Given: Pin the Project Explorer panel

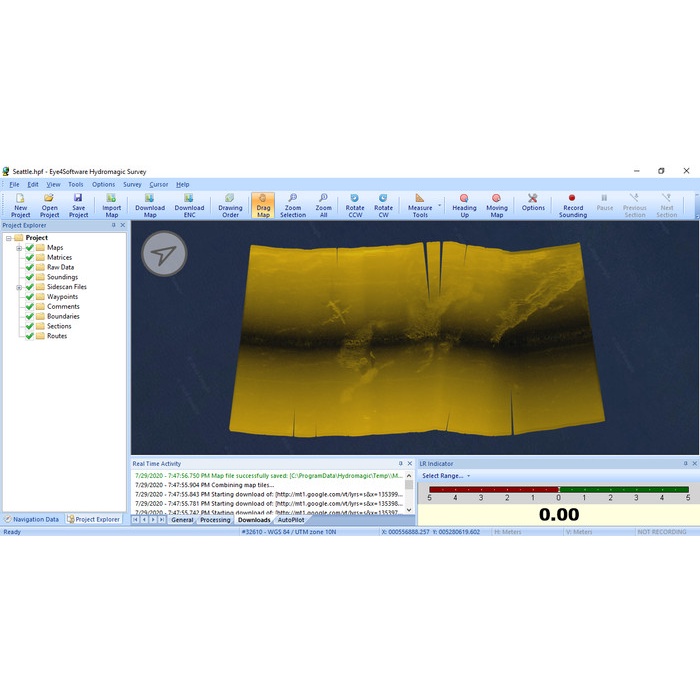Looking at the screenshot, I should pyautogui.click(x=113, y=225).
